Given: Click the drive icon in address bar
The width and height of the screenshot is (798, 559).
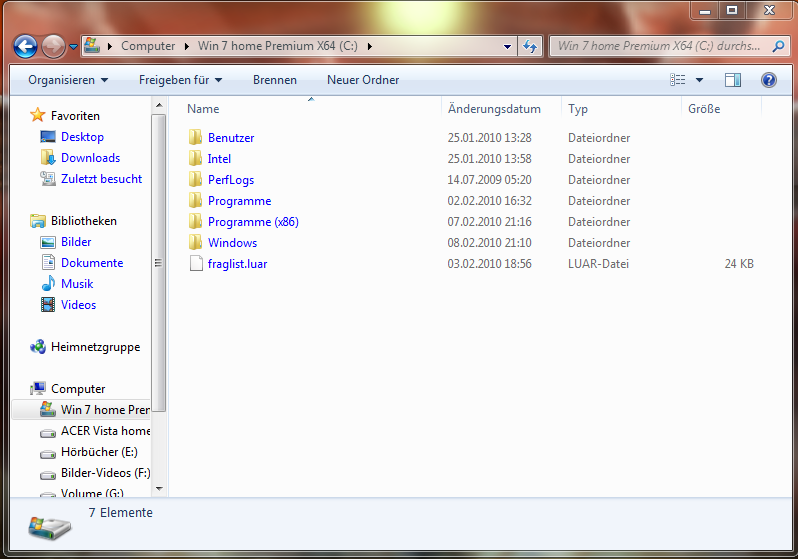Looking at the screenshot, I should pos(92,45).
